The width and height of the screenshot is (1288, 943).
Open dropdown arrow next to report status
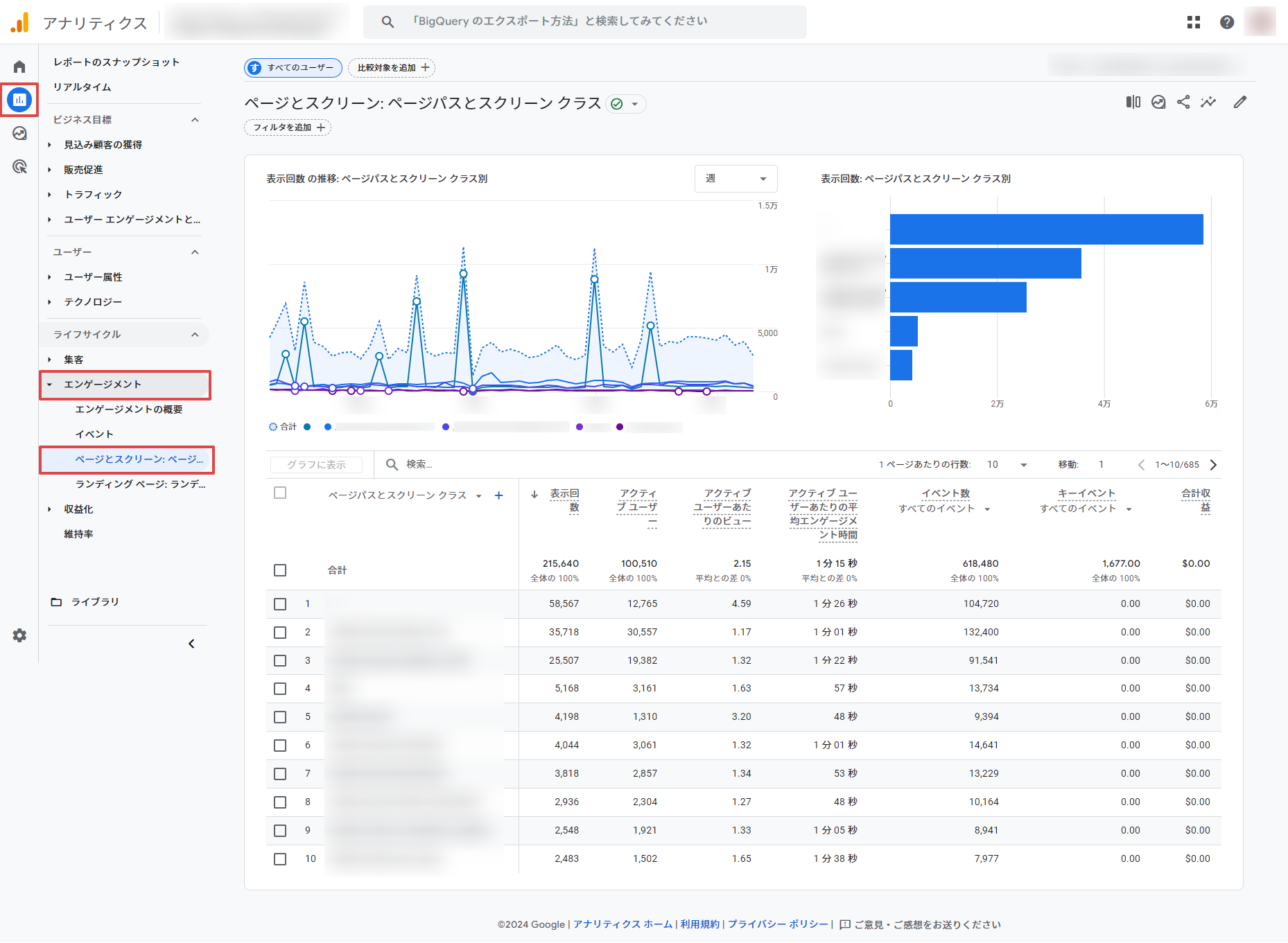click(x=634, y=104)
